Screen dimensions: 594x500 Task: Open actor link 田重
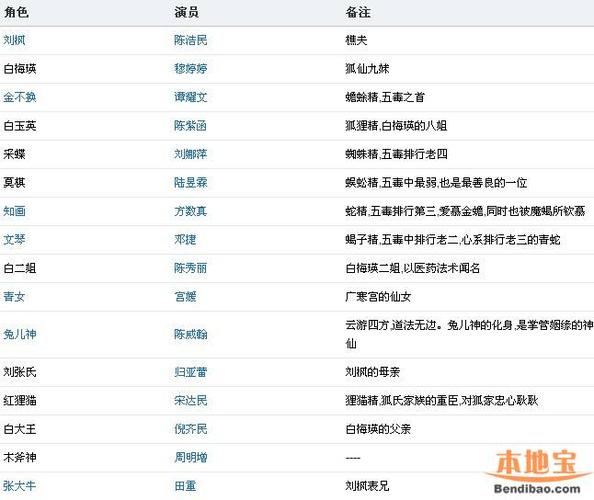185,486
